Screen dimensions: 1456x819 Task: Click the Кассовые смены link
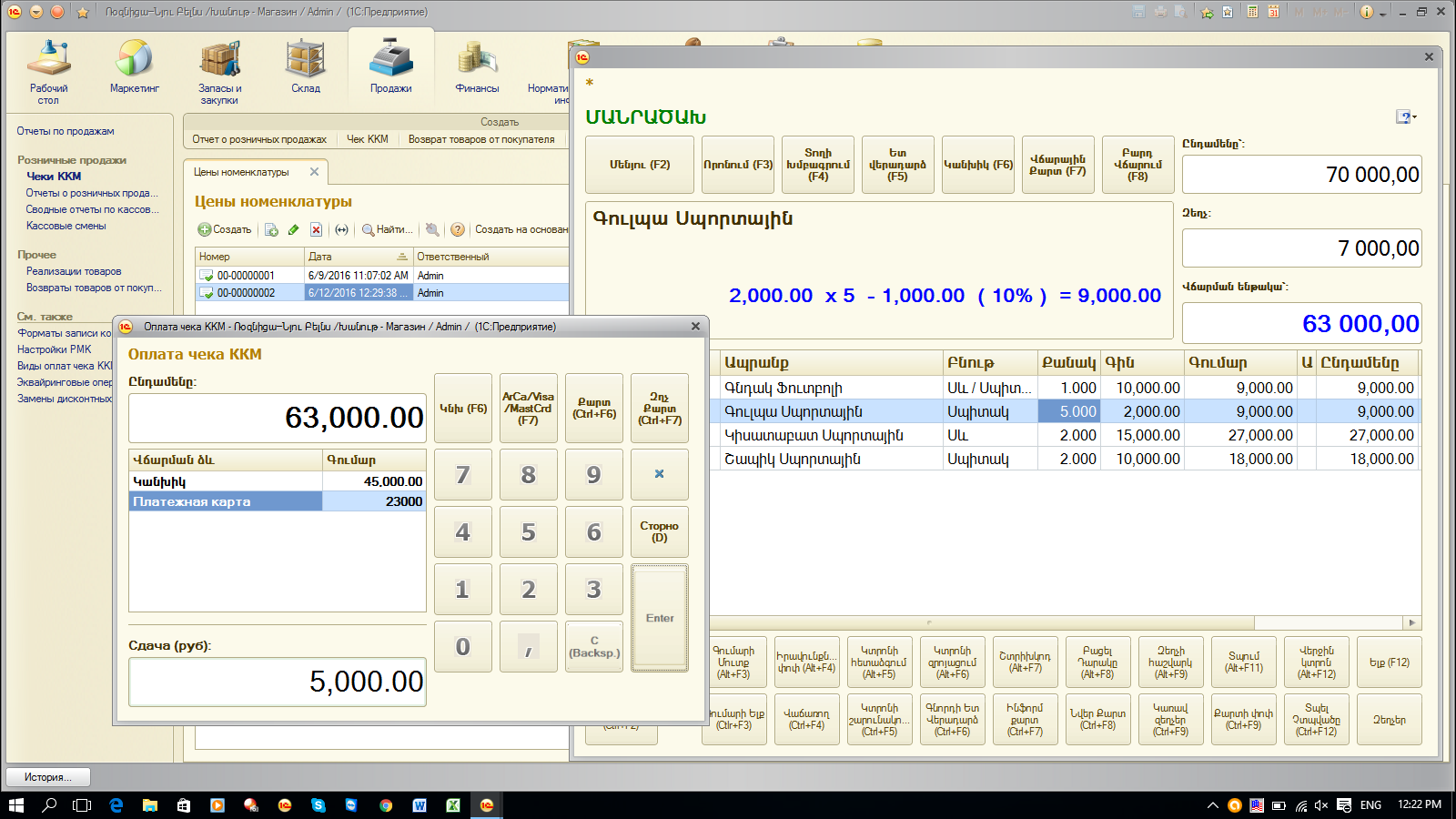pos(66,226)
